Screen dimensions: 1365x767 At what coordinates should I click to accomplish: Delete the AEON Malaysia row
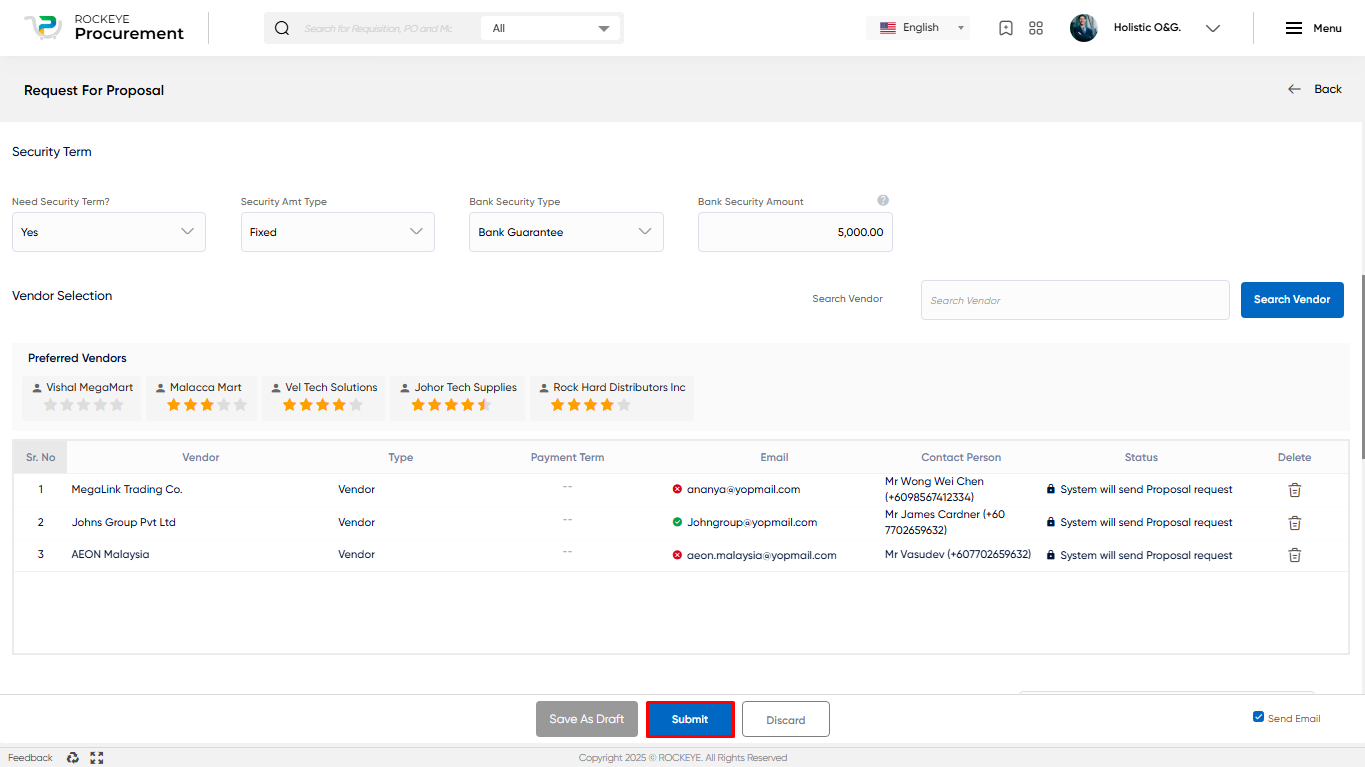point(1294,555)
